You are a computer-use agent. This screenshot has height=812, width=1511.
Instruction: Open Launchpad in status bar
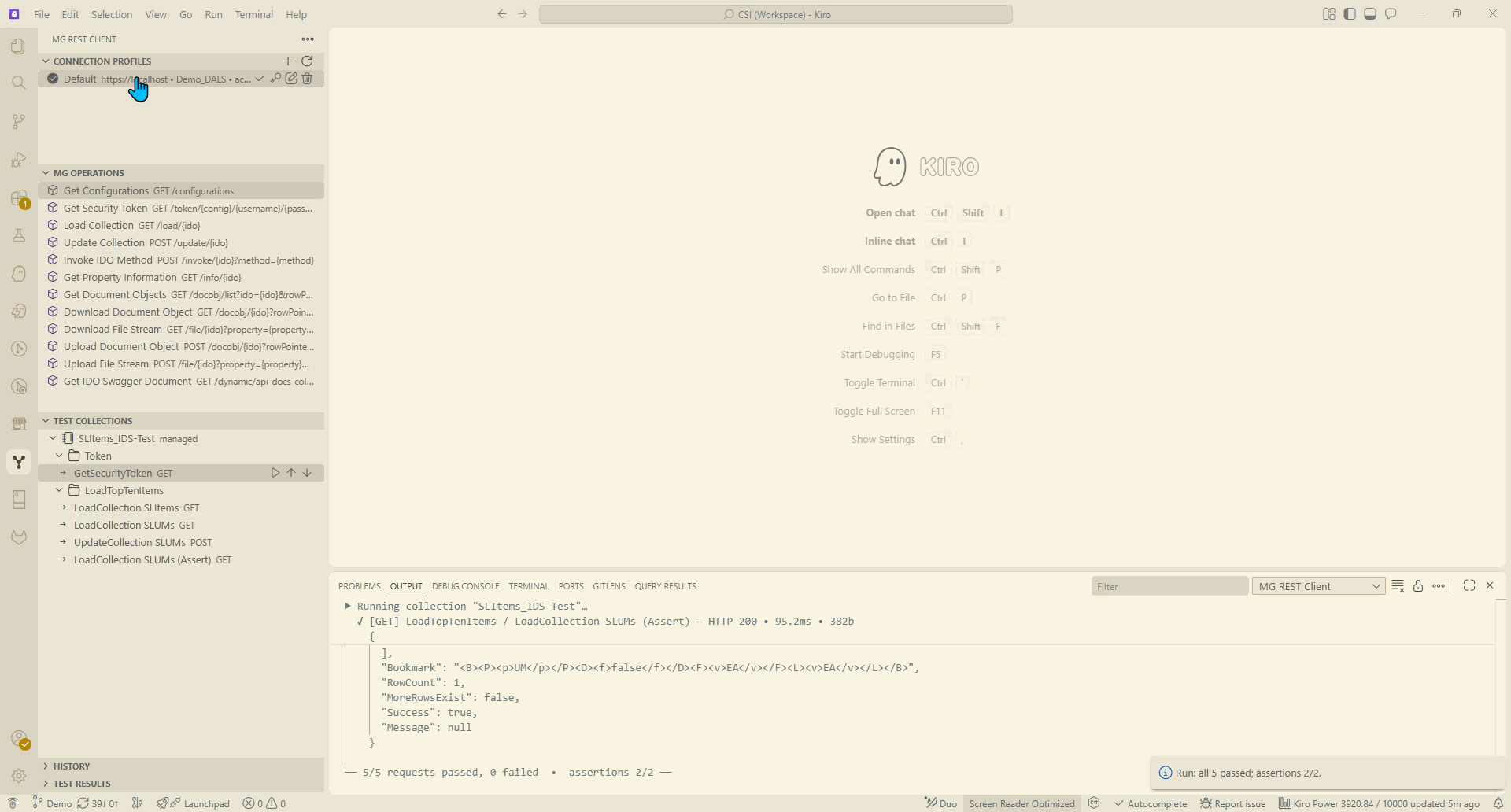pos(194,803)
